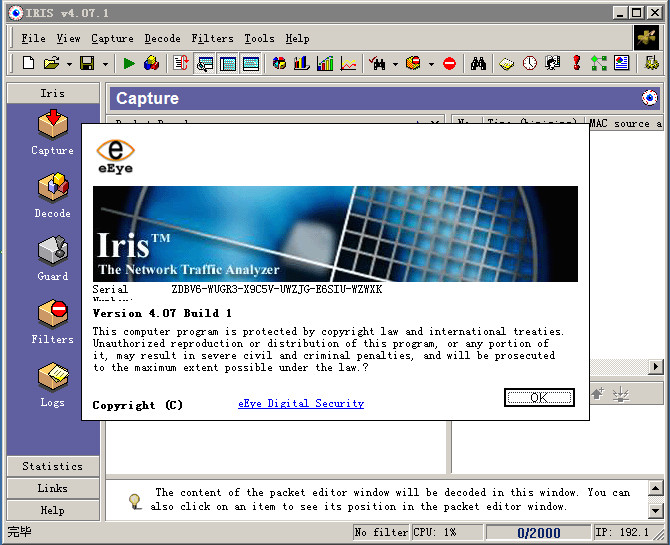The image size is (670, 545).
Task: Select the Decode icon in sidebar
Action: click(x=53, y=195)
